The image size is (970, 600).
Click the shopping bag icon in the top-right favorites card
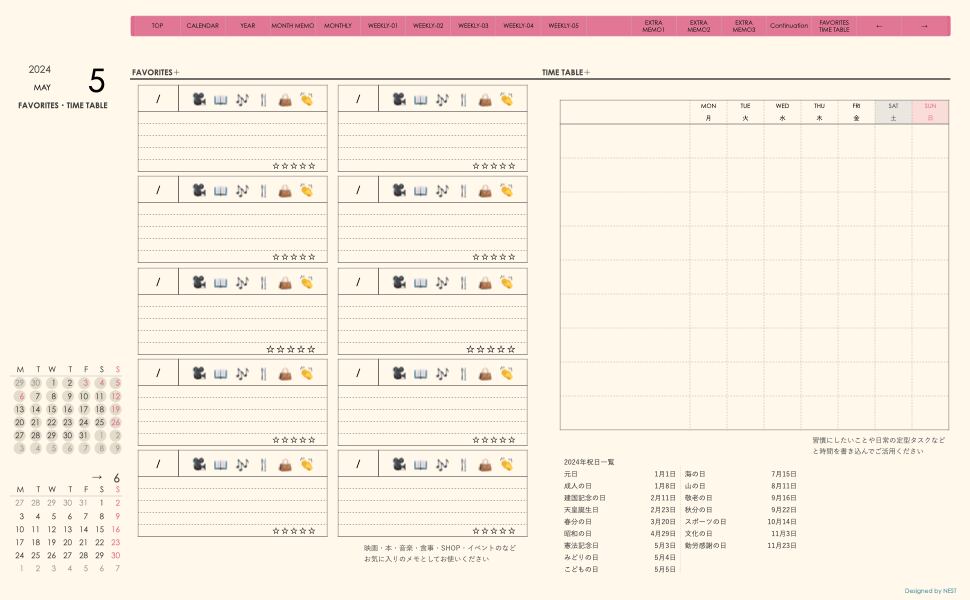point(485,99)
